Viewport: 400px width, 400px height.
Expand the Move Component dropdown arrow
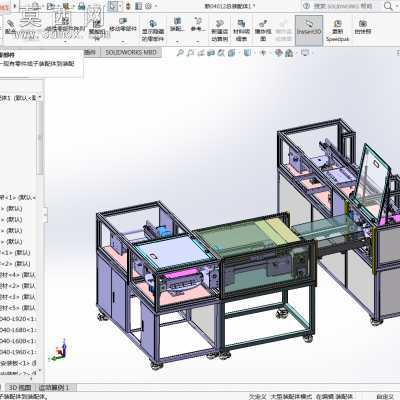point(123,42)
